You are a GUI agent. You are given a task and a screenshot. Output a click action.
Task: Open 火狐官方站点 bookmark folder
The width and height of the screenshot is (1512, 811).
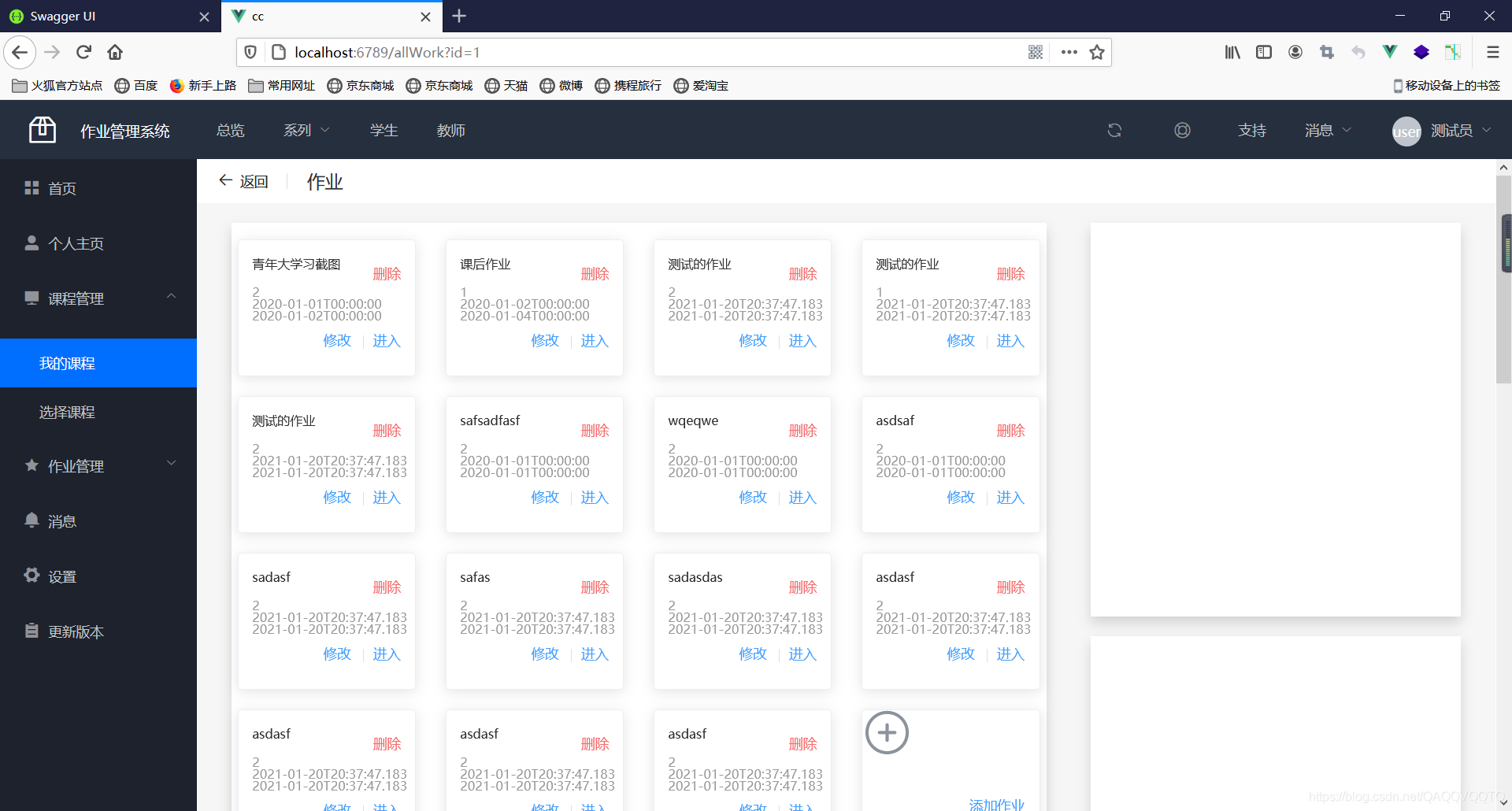[x=57, y=86]
